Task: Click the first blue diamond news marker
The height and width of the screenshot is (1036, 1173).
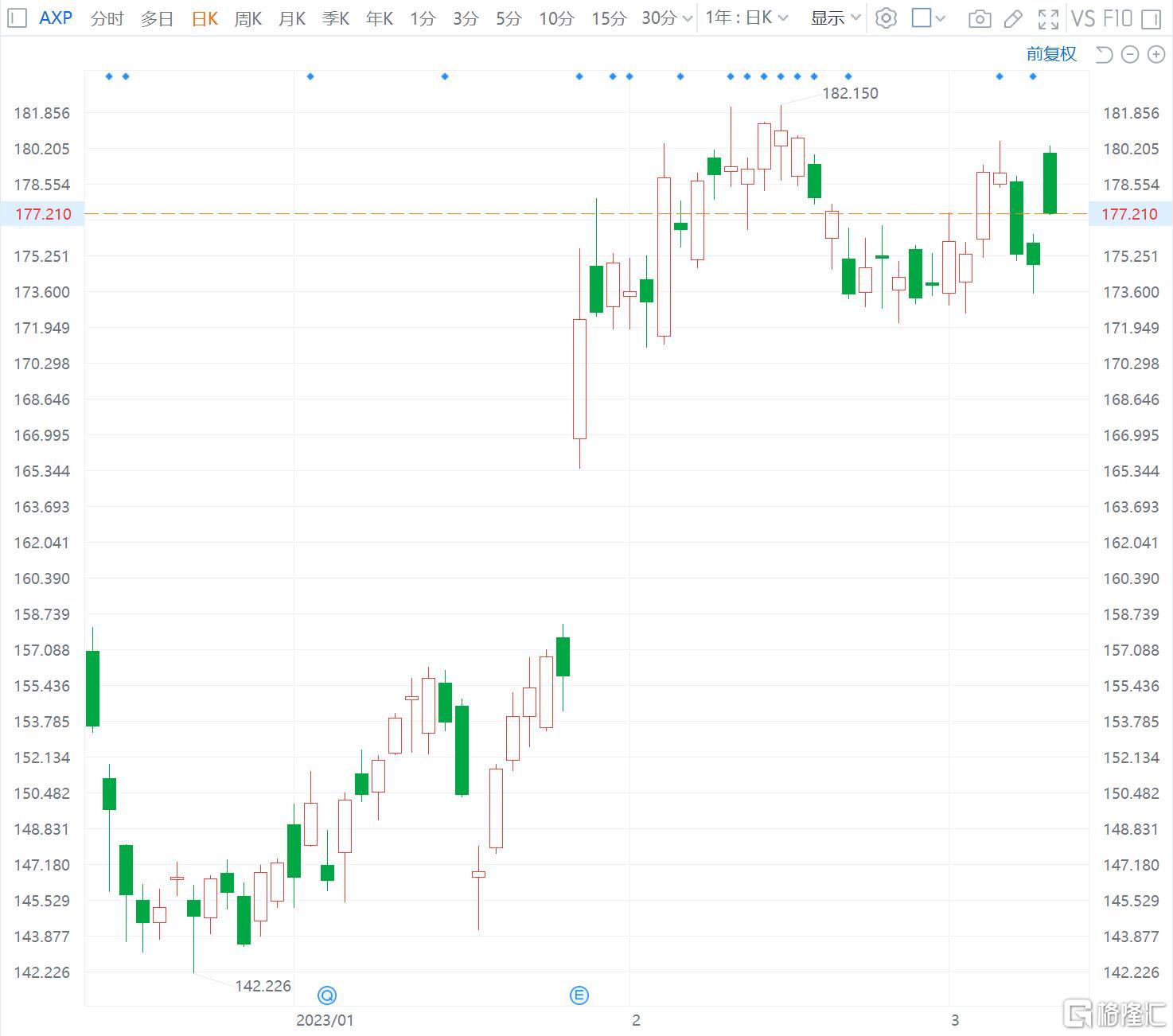Action: pyautogui.click(x=109, y=76)
